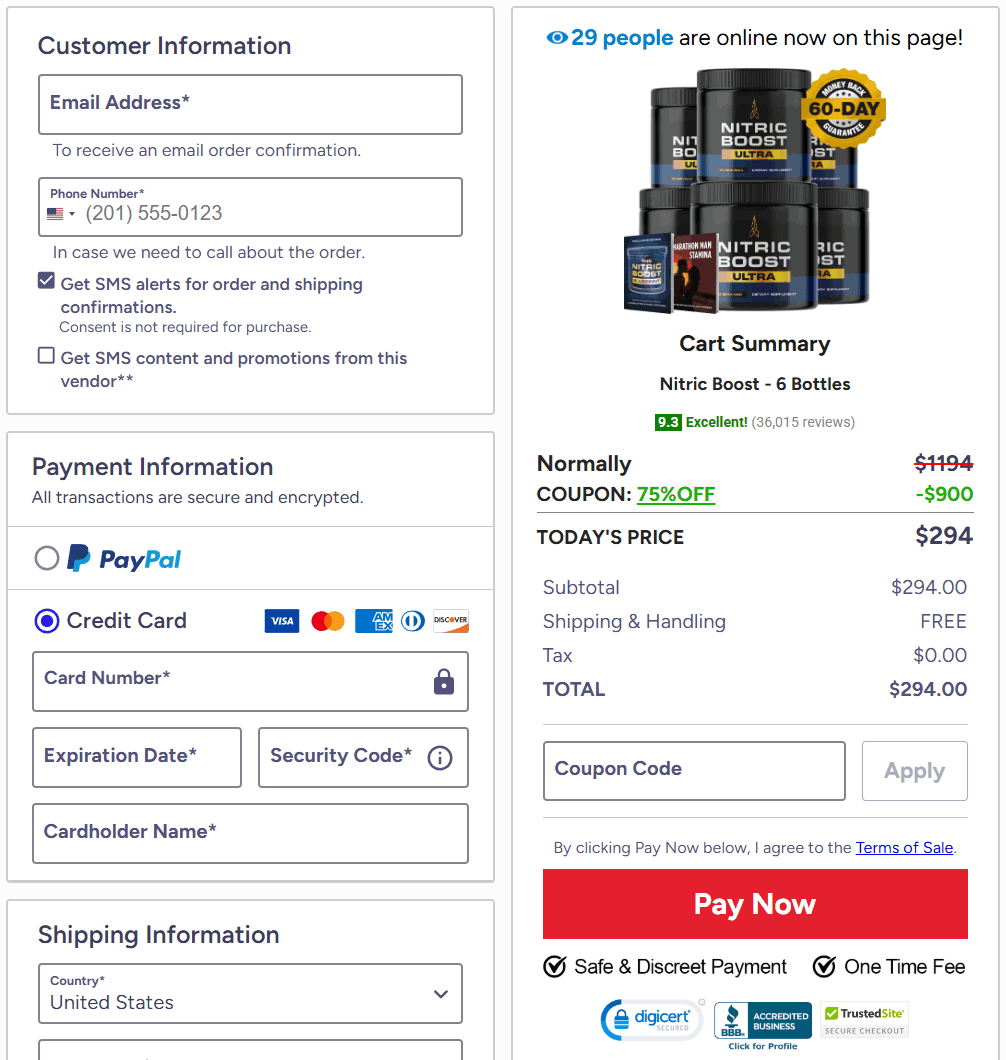Select the PayPal payment radio button
The height and width of the screenshot is (1060, 1006).
47,558
